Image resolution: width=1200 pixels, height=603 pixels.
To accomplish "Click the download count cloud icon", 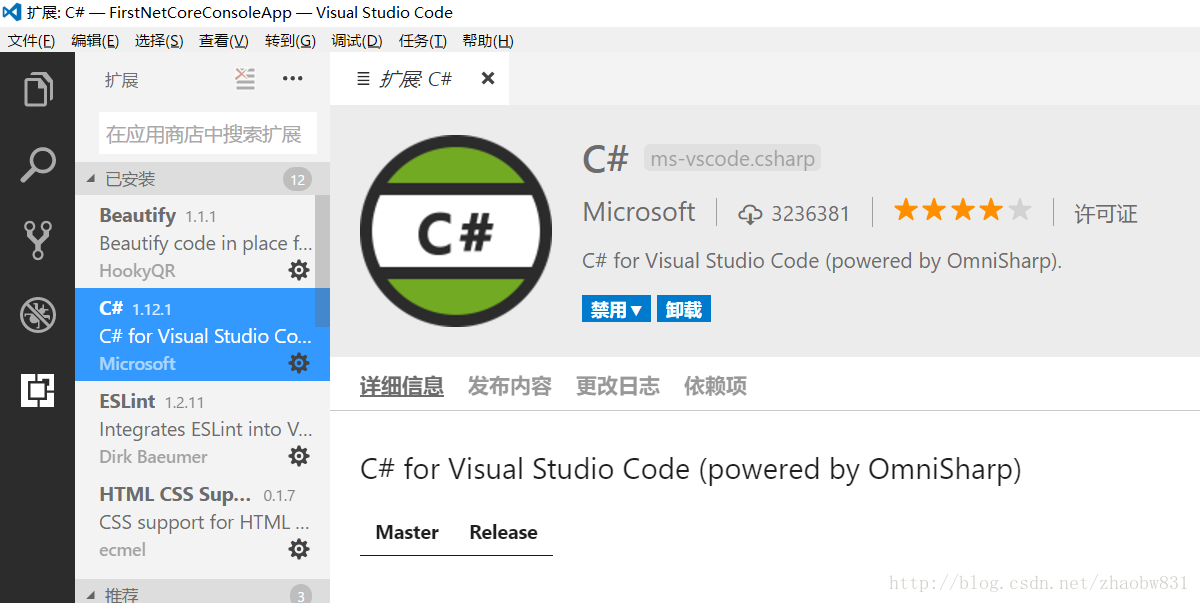I will (x=750, y=214).
